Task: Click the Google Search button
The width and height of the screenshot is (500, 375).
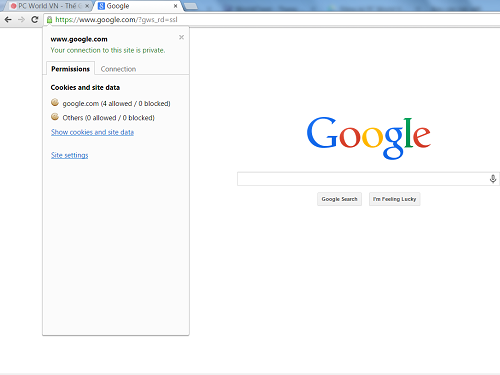Action: point(339,199)
